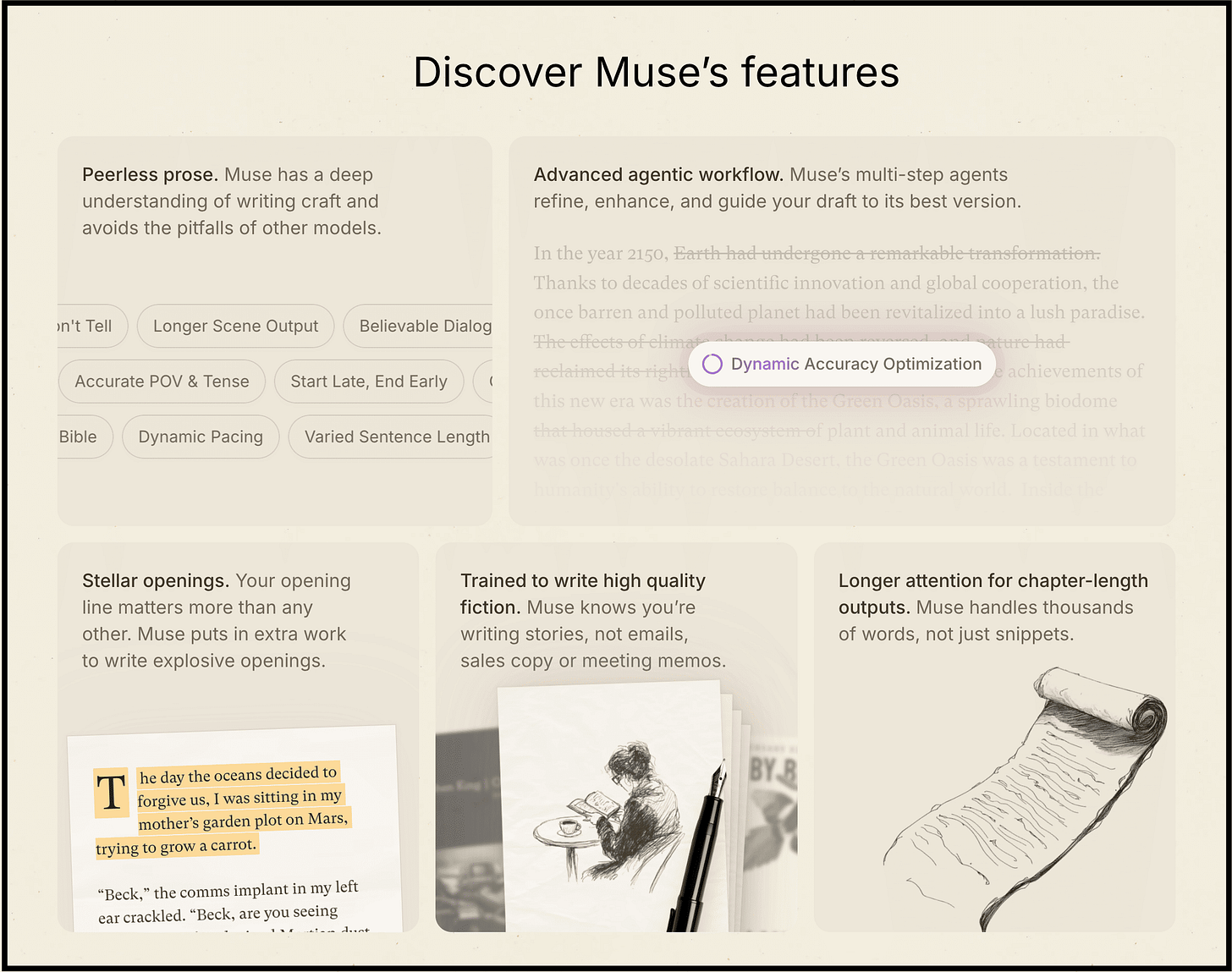Click the text 'In the year 2150,'
This screenshot has height=972, width=1232.
[601, 253]
